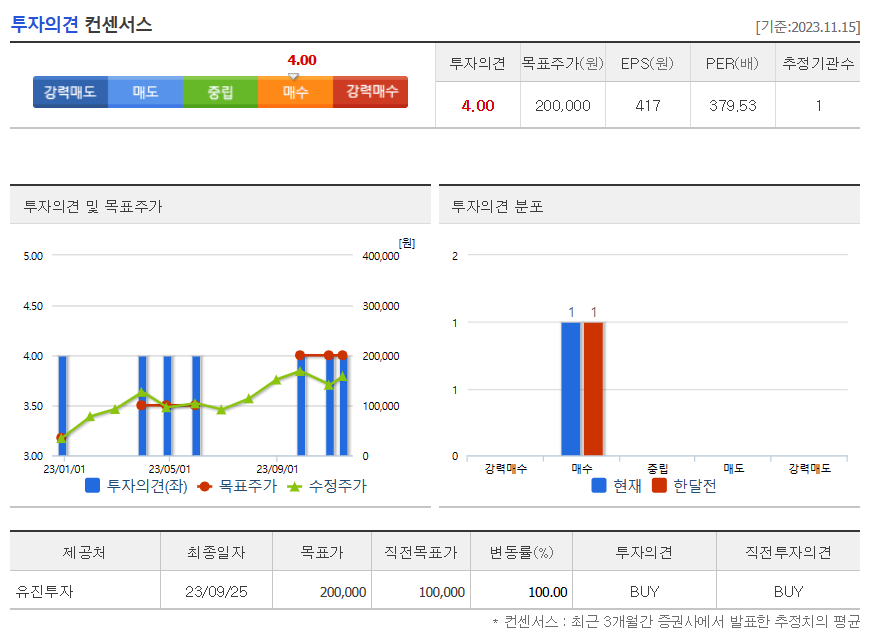Click the 강력매도 segment on the rating scale
Image resolution: width=872 pixels, height=632 pixels.
(x=70, y=92)
